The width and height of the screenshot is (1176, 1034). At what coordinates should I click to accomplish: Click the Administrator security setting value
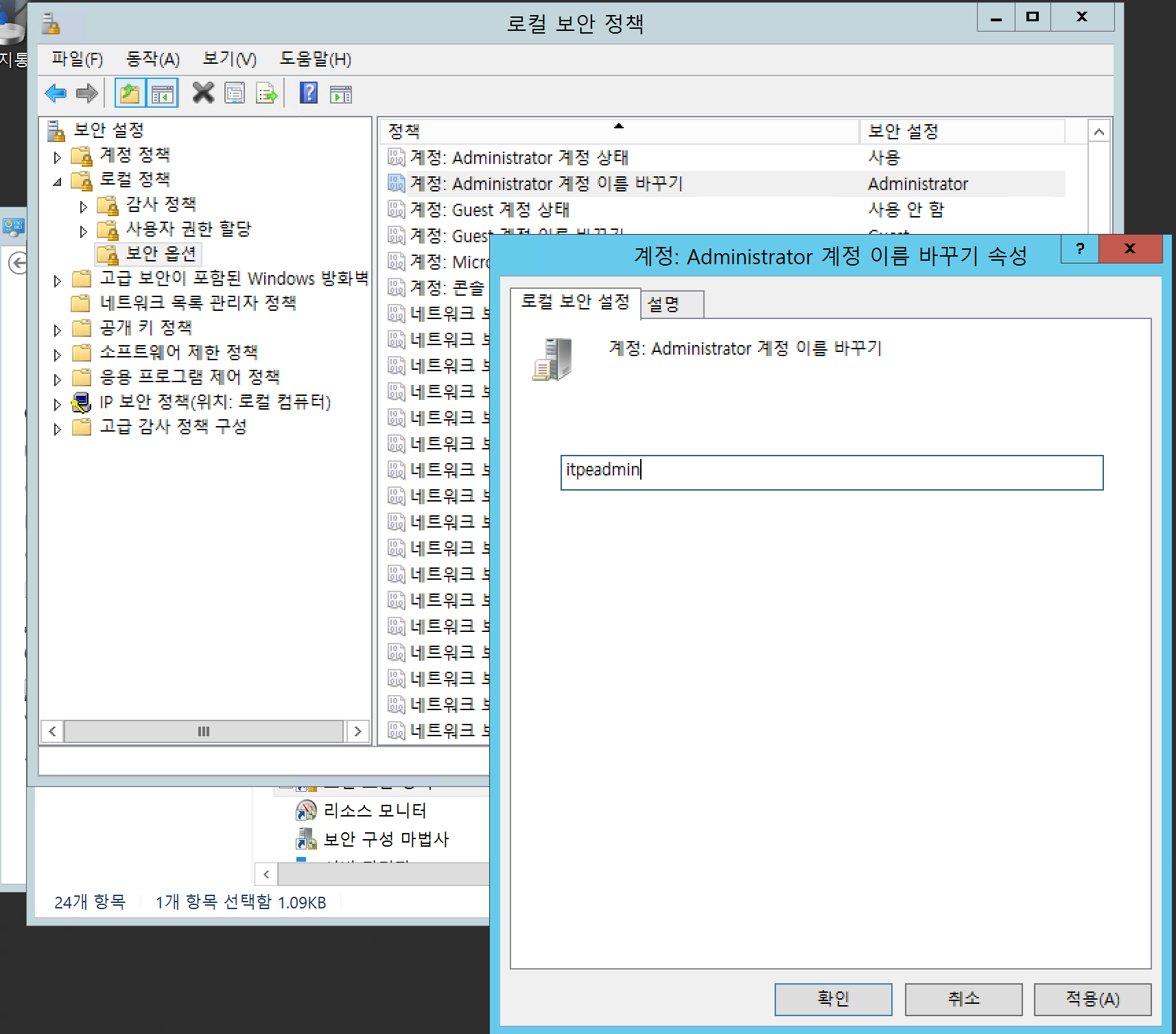point(918,184)
